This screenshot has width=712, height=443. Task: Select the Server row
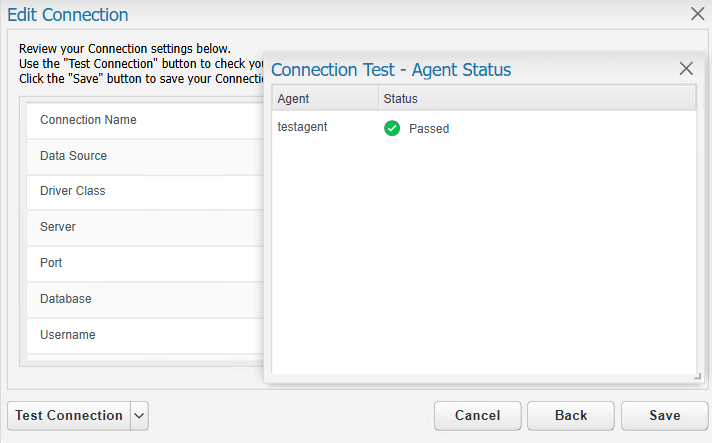pos(145,227)
